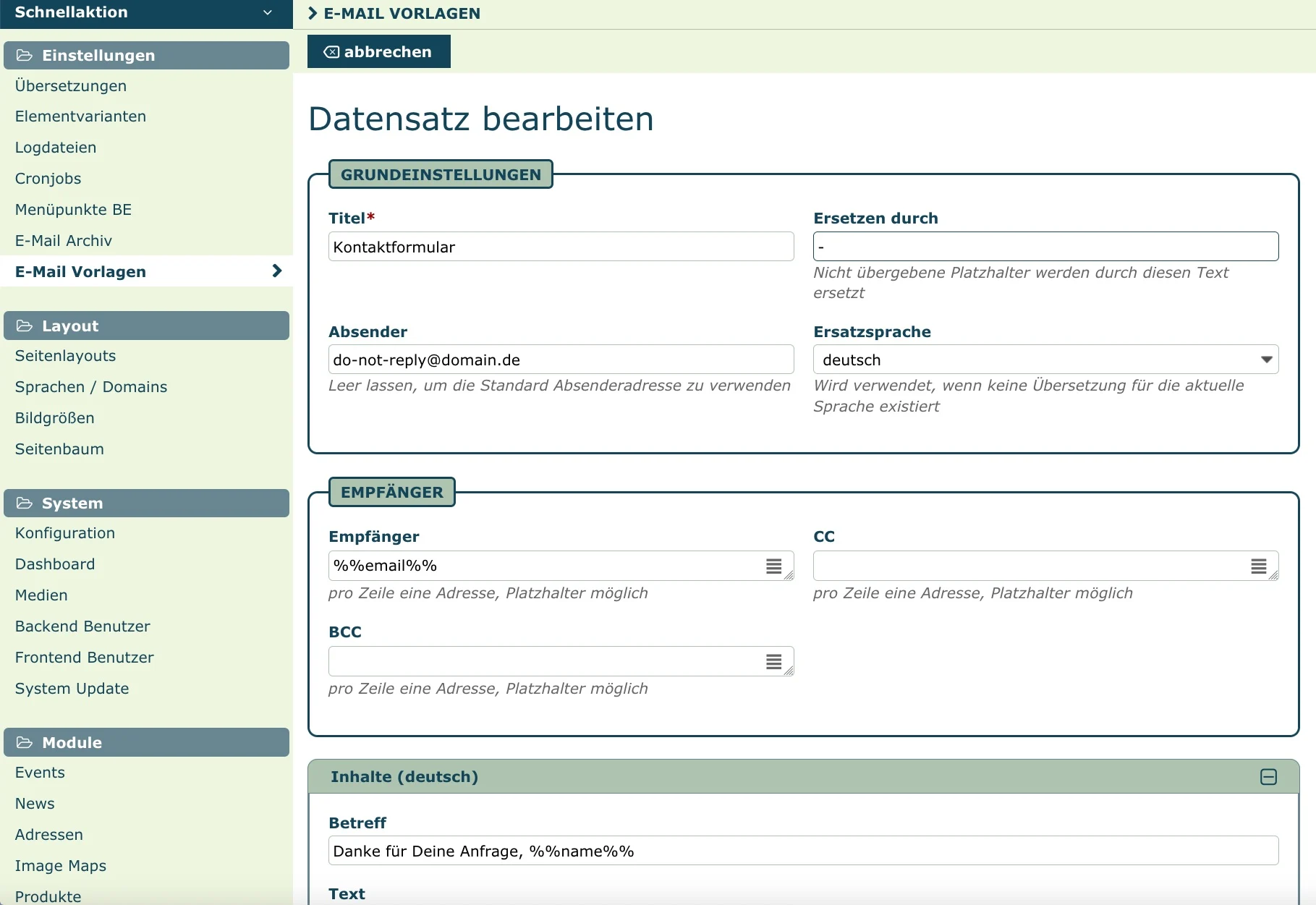Click the folder icon beside Layout heading

coord(25,326)
